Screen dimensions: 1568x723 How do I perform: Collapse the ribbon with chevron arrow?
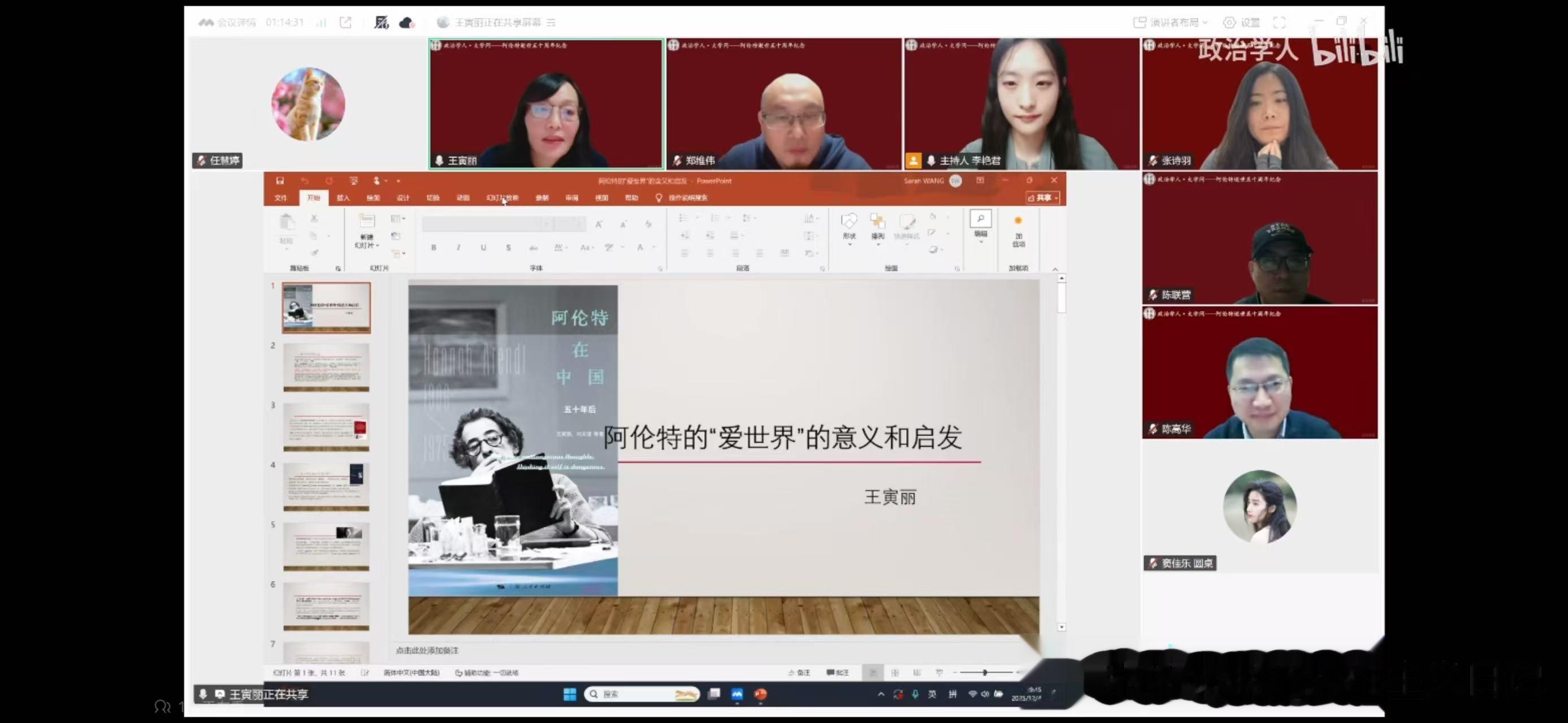tap(1055, 269)
